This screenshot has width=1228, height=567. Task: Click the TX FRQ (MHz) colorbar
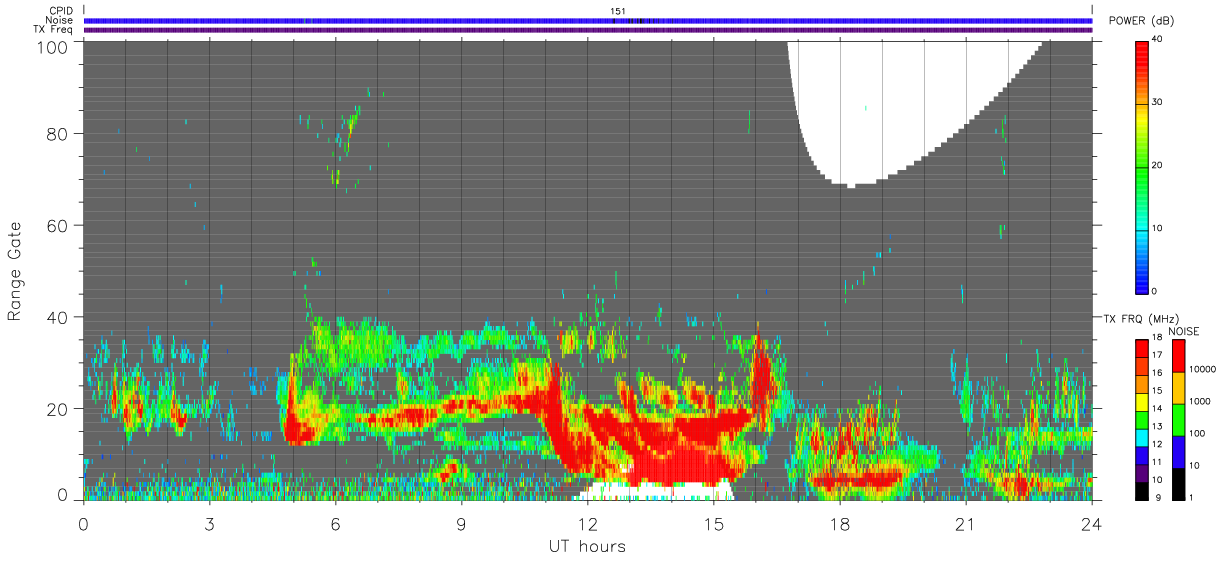click(1142, 420)
